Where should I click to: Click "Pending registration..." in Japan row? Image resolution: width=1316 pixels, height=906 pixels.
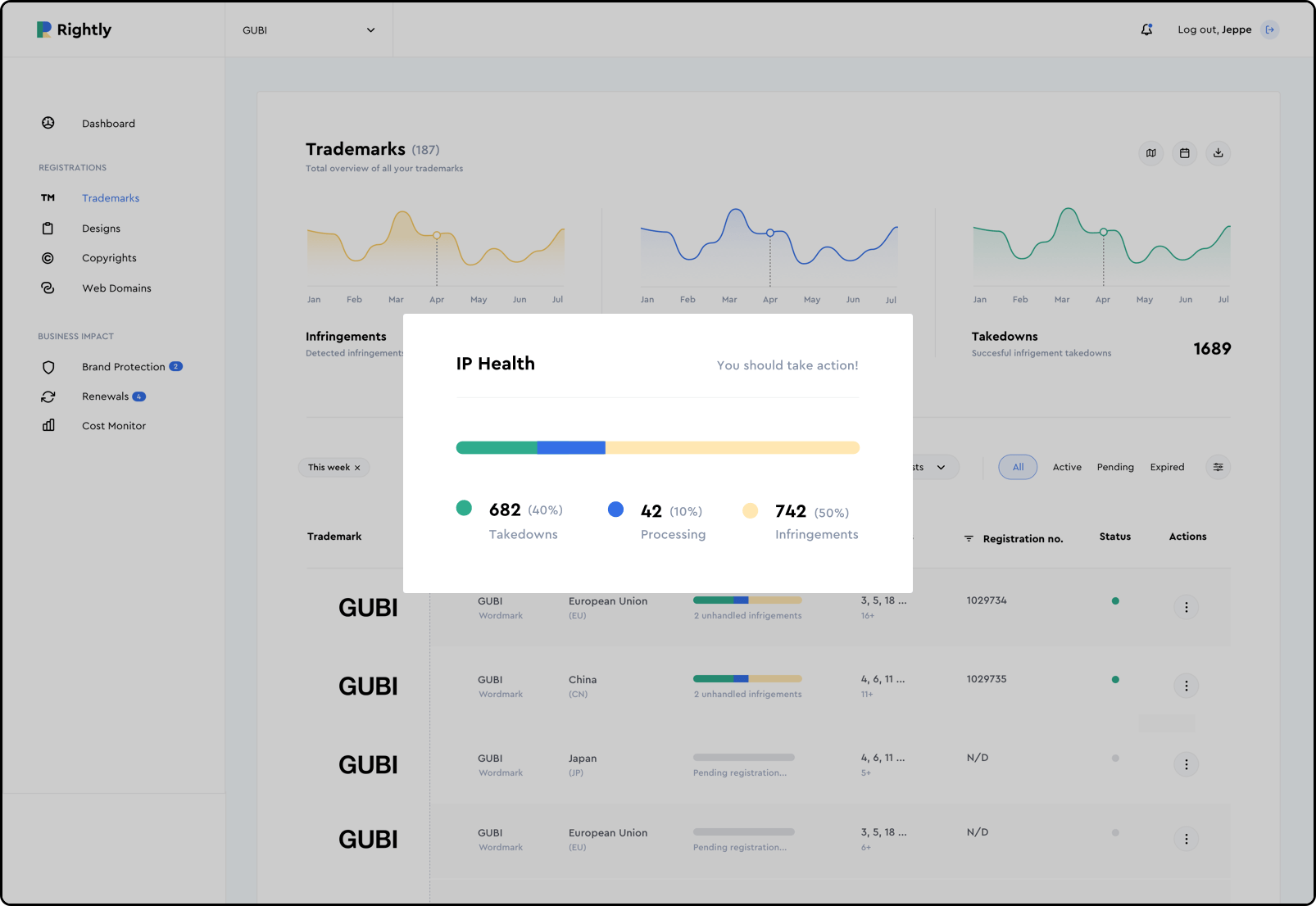[x=740, y=772]
